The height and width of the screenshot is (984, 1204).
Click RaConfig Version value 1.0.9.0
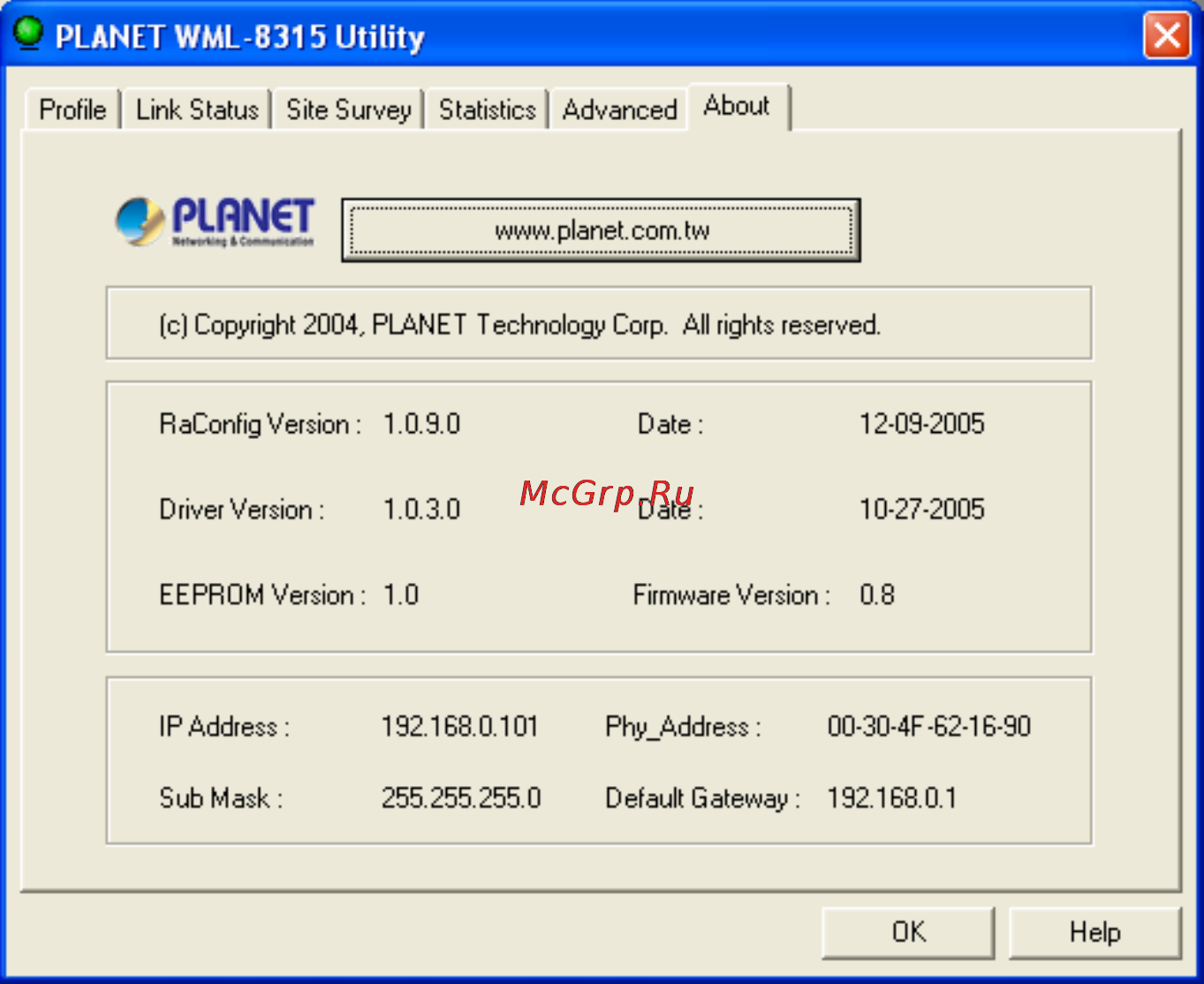pyautogui.click(x=421, y=424)
